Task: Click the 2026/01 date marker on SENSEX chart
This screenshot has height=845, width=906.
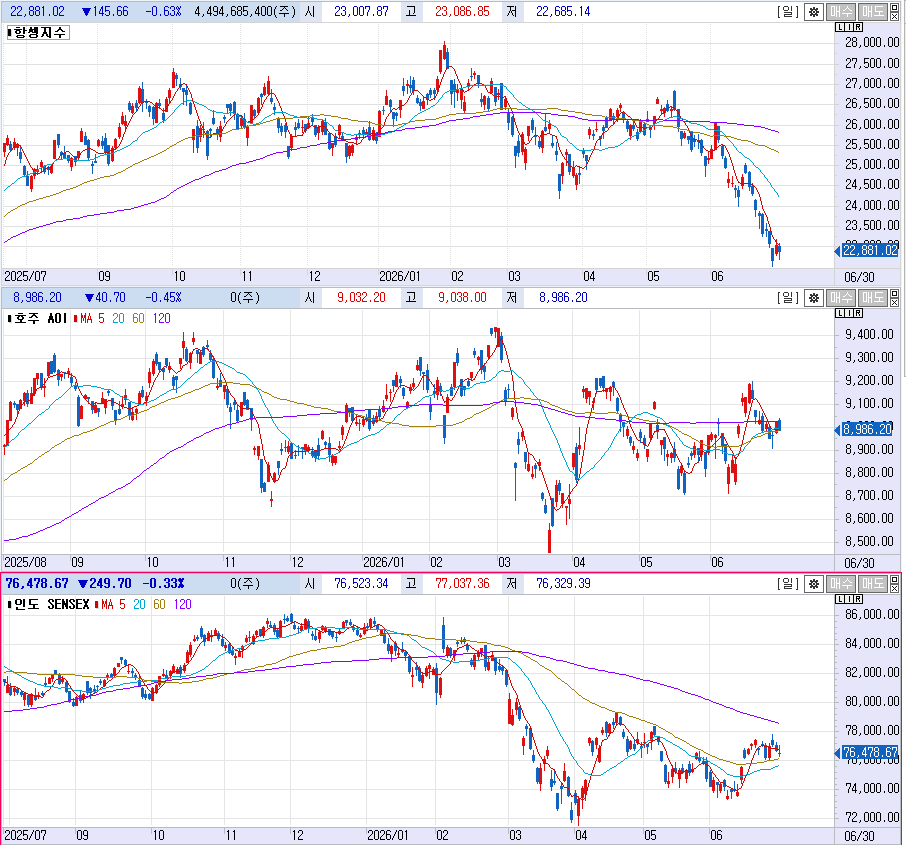Action: pyautogui.click(x=387, y=835)
